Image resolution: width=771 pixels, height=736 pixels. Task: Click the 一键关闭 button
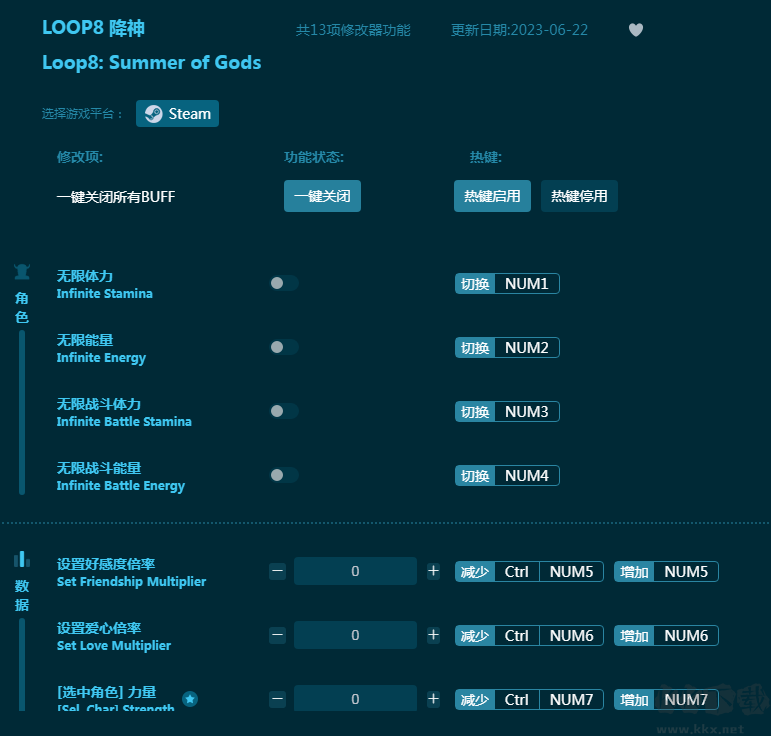click(322, 196)
